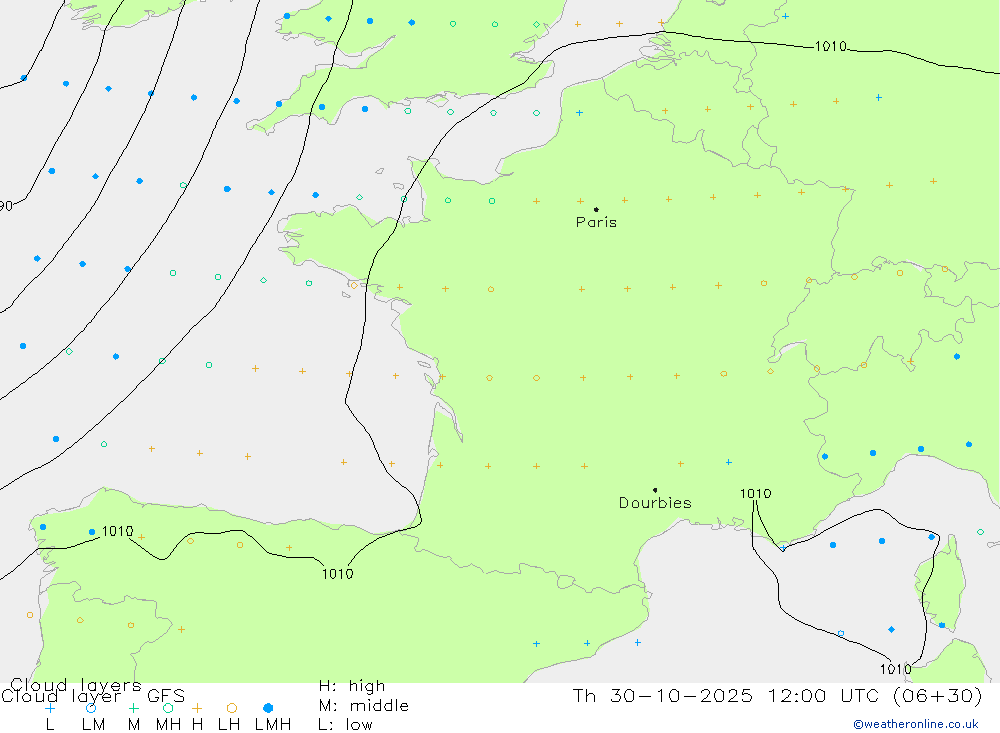This screenshot has height=733, width=1000.
Task: Select the 'Paris' map label
Action: 596,222
